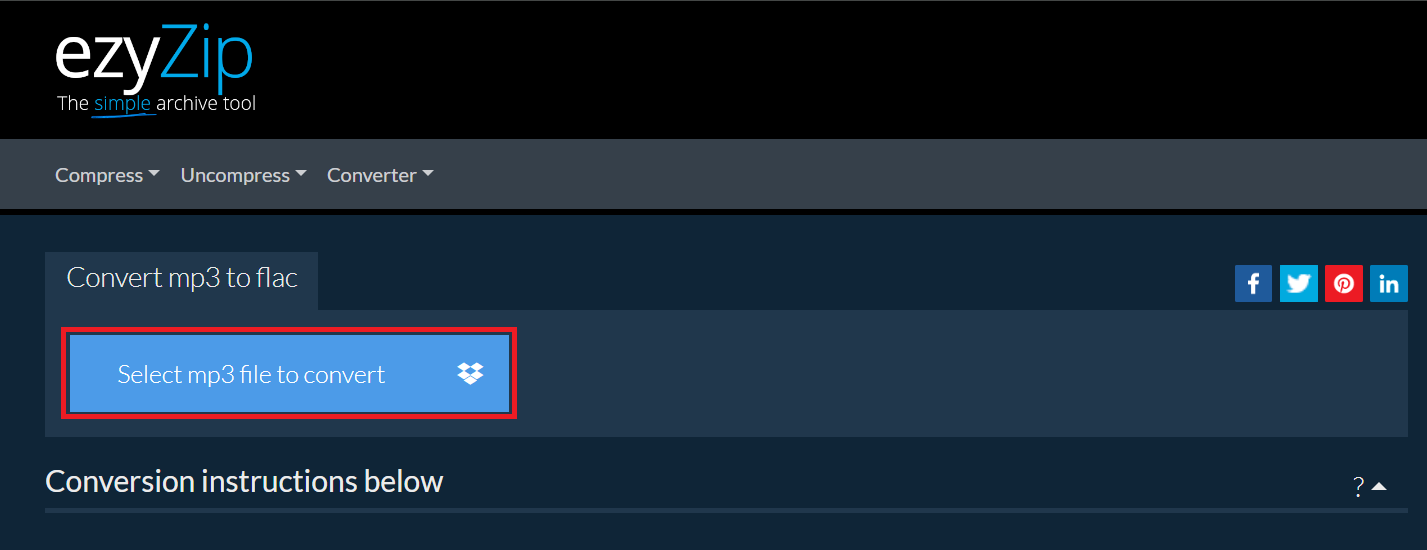Collapse instructions with the up arrow
Viewport: 1427px width, 550px height.
click(x=1379, y=487)
